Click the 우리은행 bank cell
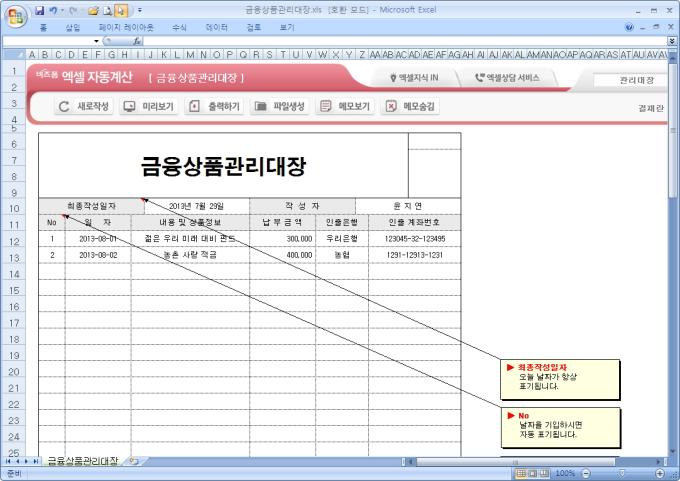The image size is (680, 481). coord(342,239)
